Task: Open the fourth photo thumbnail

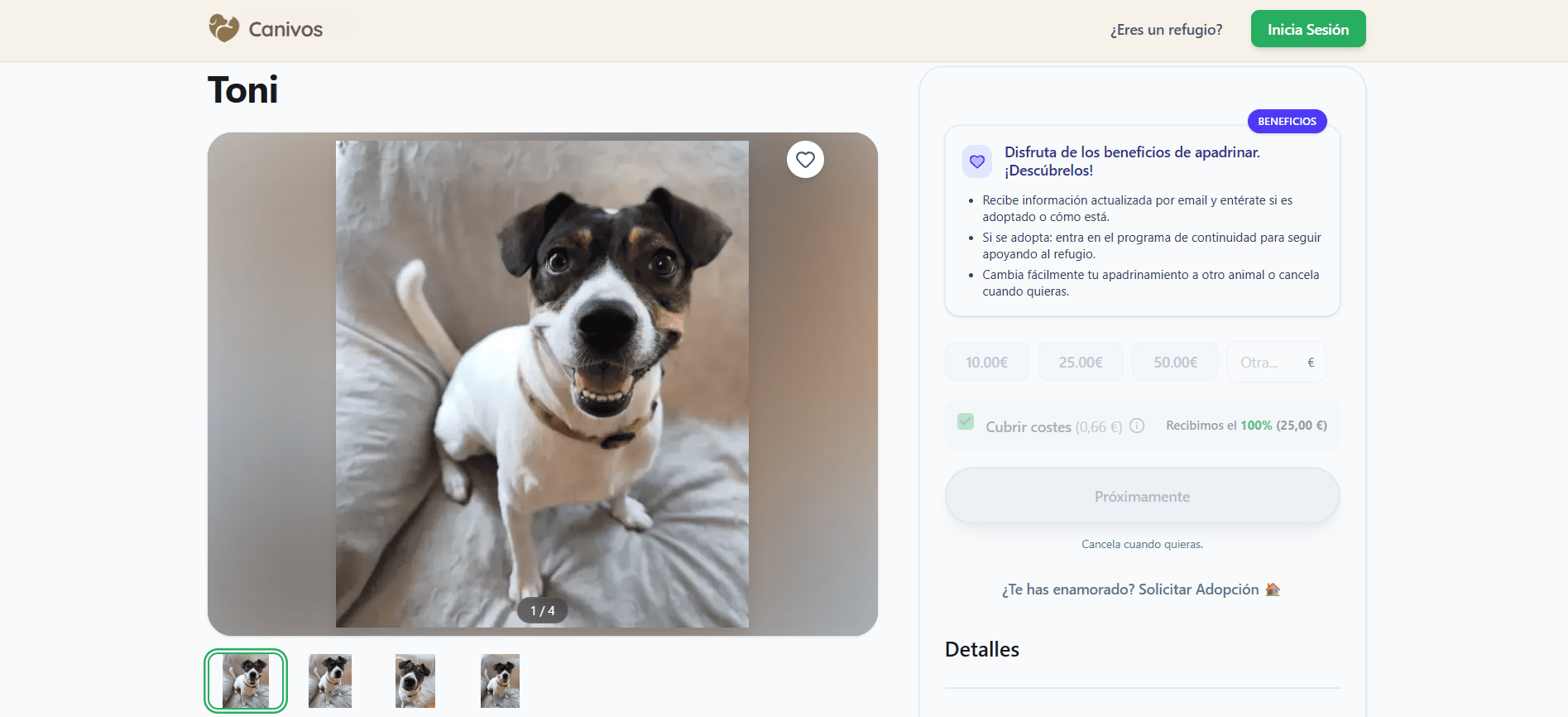Action: (x=500, y=681)
